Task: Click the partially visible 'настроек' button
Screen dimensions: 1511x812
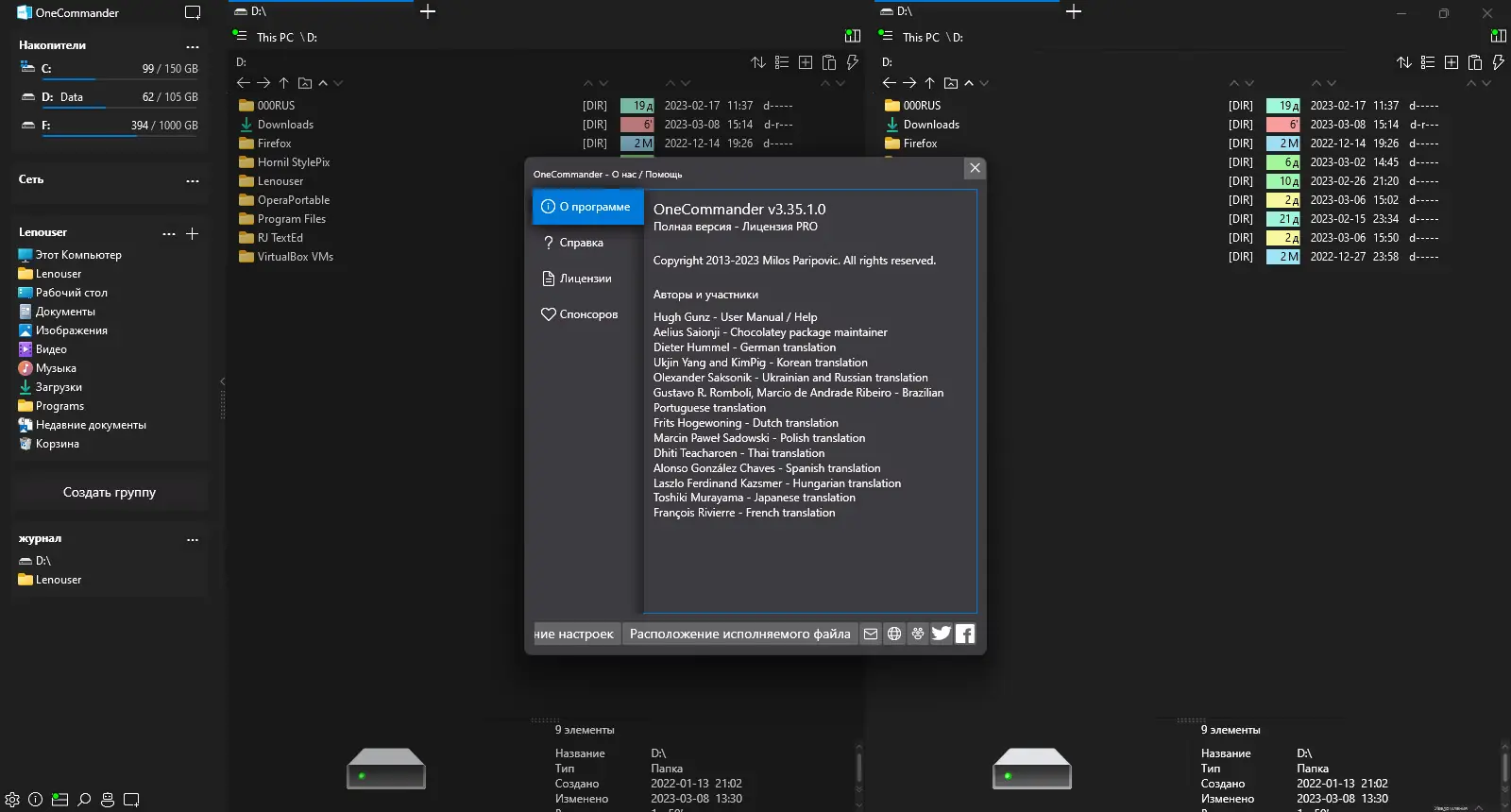Action: tap(576, 634)
